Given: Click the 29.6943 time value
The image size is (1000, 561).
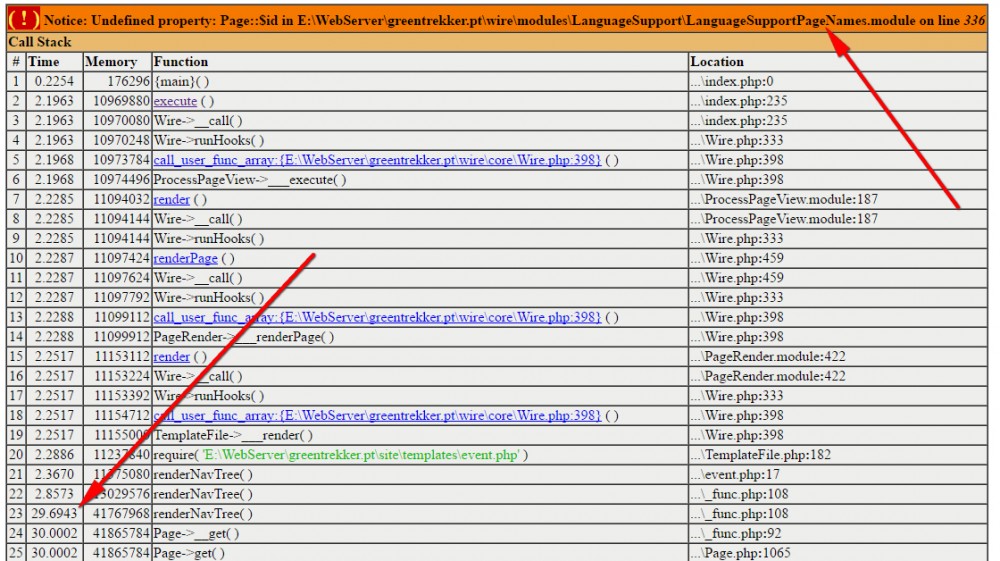Looking at the screenshot, I should [x=54, y=514].
